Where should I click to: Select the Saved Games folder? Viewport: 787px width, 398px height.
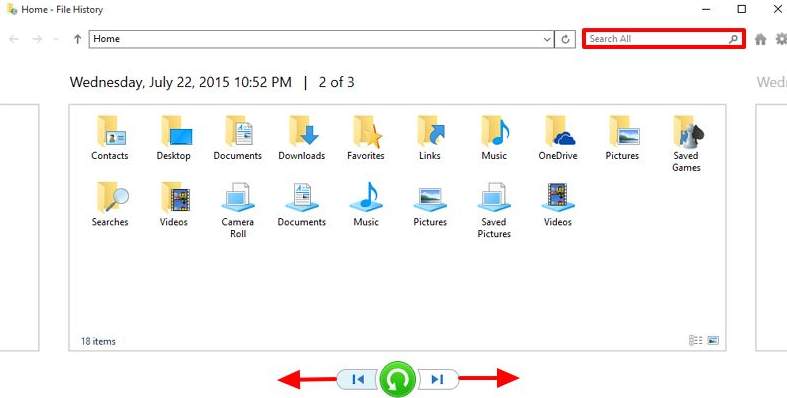click(x=686, y=144)
